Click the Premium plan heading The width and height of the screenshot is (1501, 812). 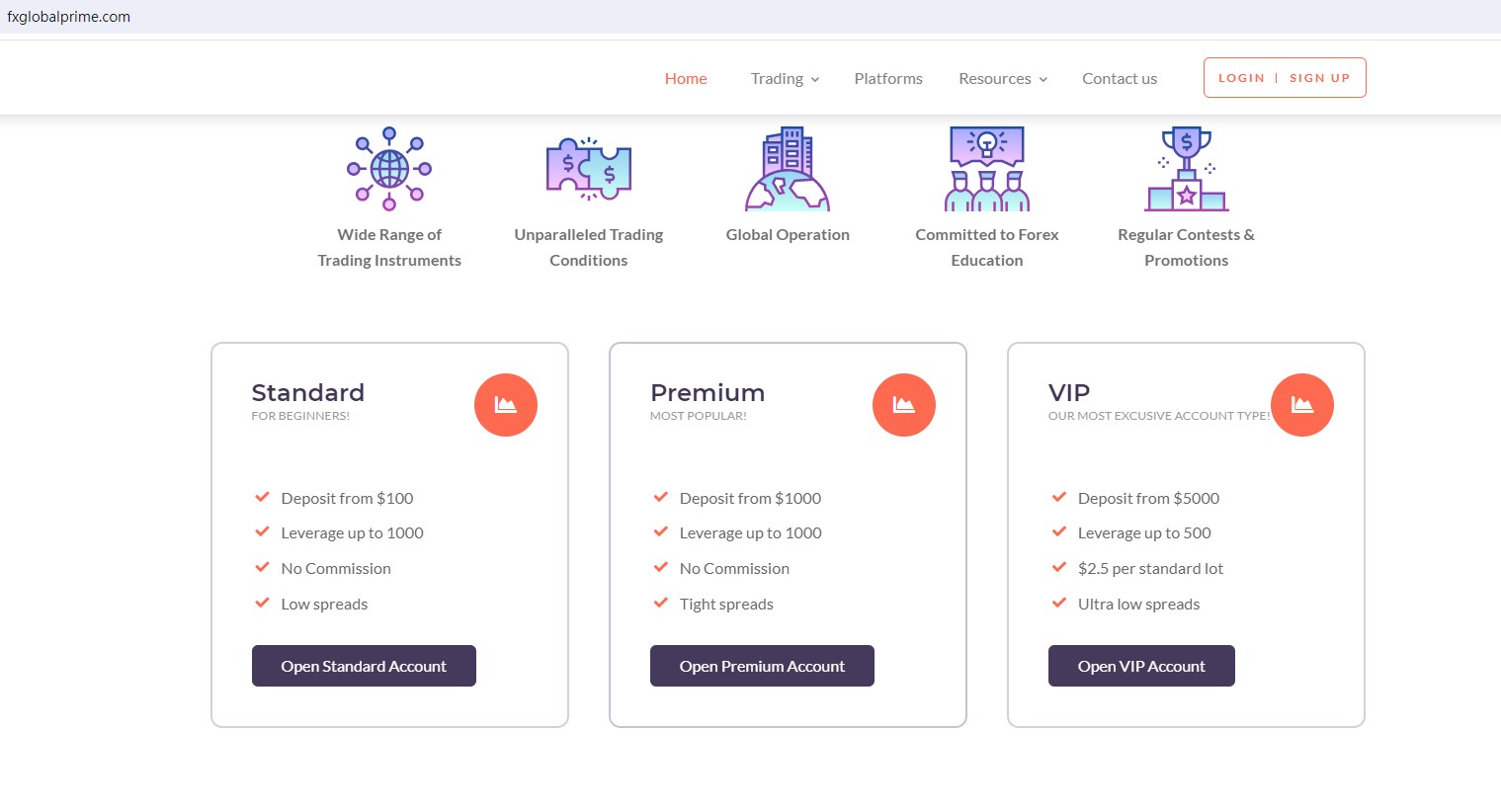708,392
